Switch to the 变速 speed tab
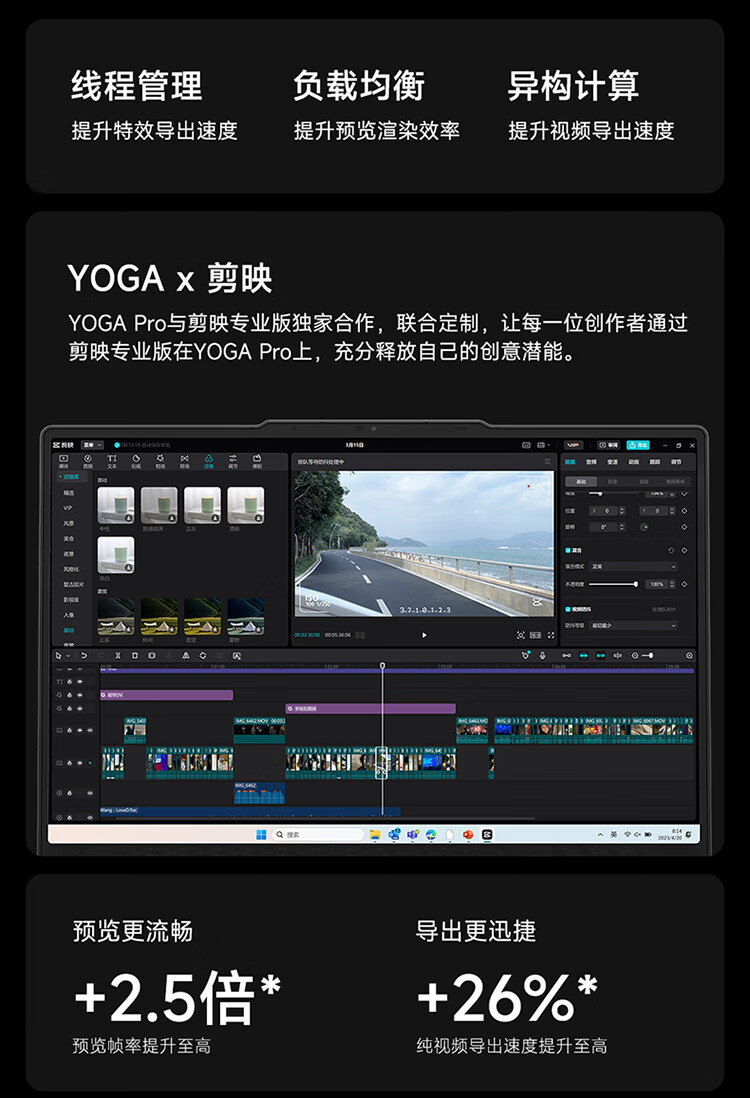Viewport: 750px width, 1098px height. (x=612, y=462)
